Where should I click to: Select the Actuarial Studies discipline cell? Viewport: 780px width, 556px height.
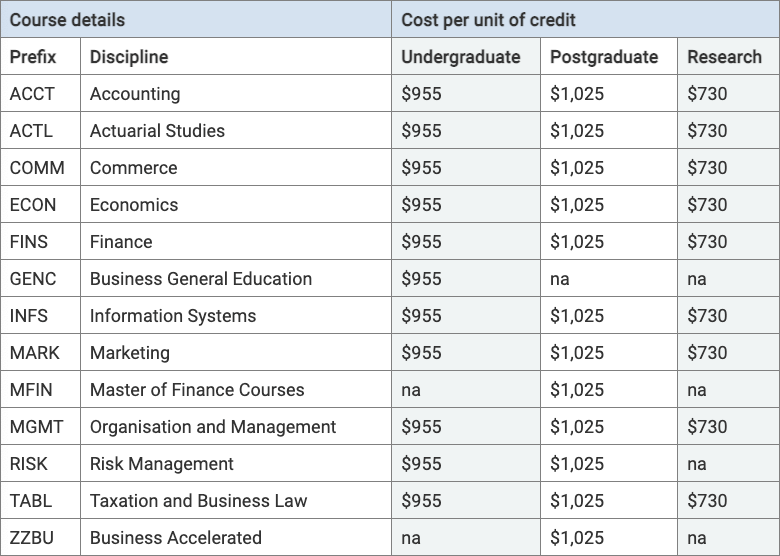coord(157,131)
